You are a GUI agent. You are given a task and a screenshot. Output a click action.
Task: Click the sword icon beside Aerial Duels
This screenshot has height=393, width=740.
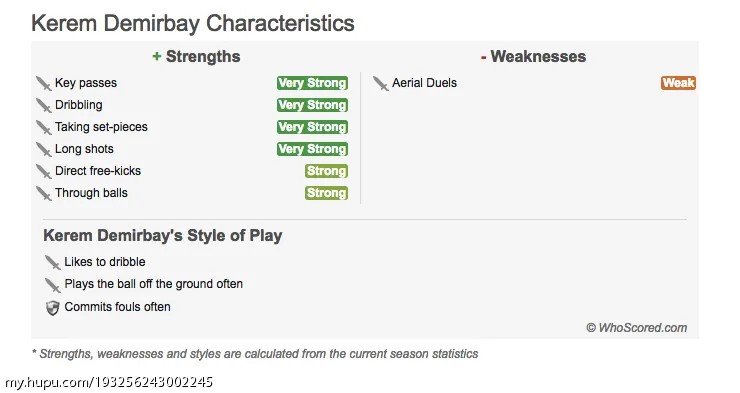click(380, 84)
